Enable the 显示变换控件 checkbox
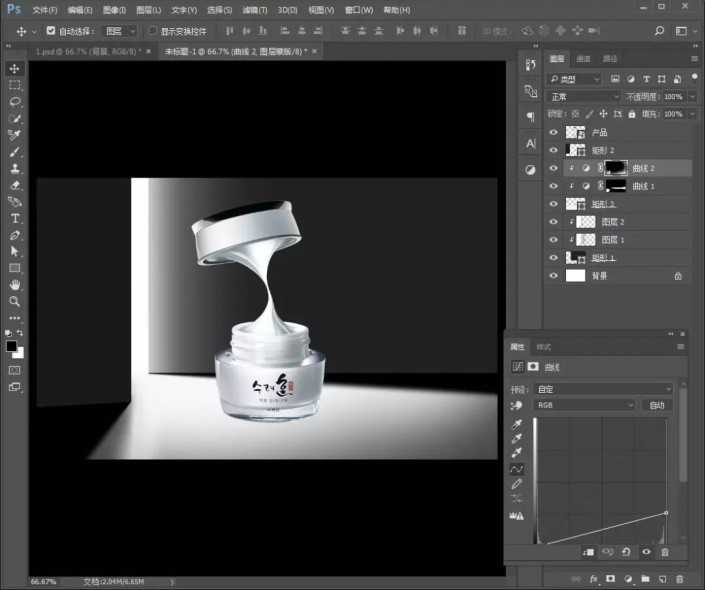The width and height of the screenshot is (705, 590). point(152,31)
